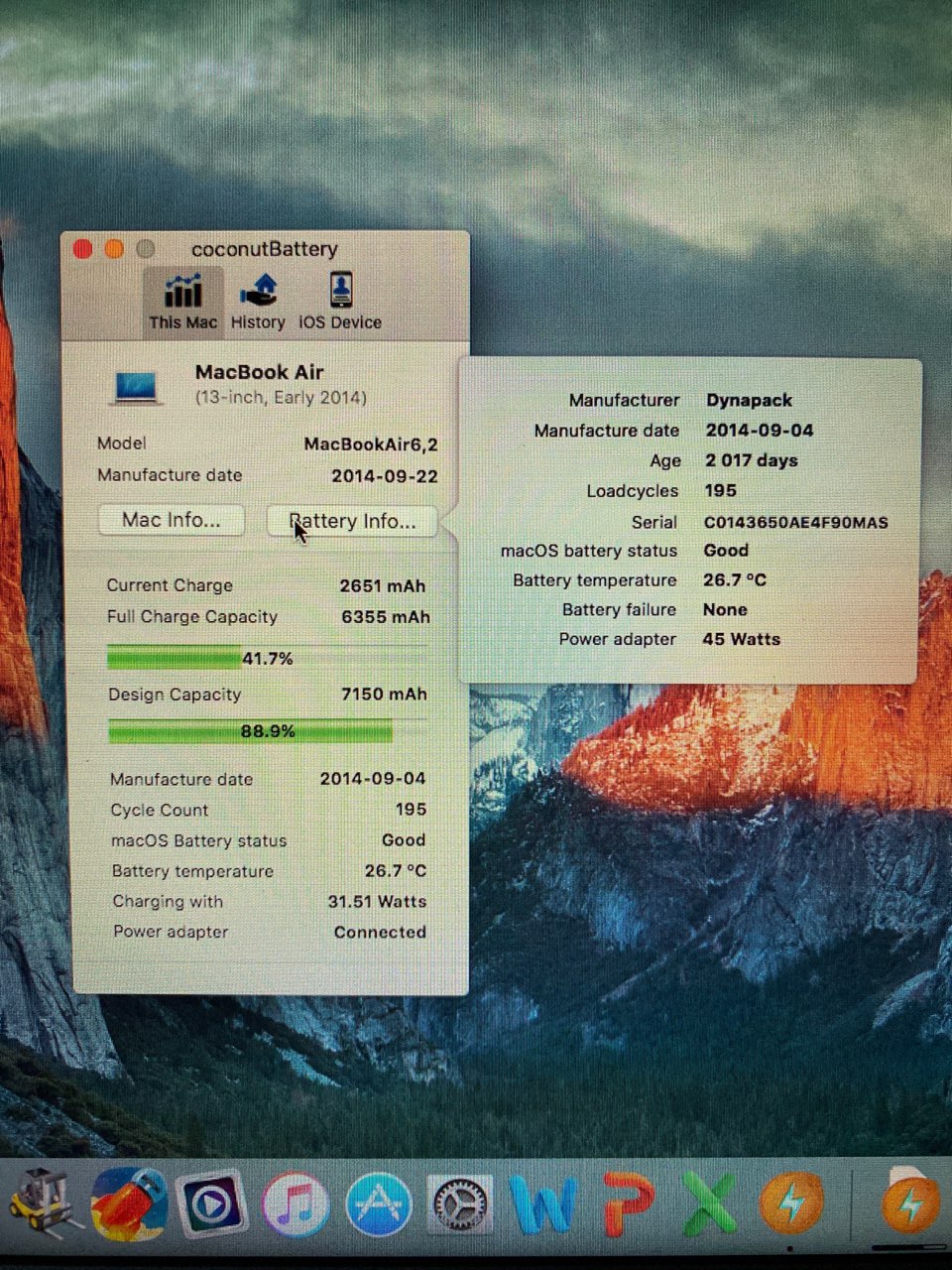952x1270 pixels.
Task: Open the iOS Device tab
Action: point(340,303)
